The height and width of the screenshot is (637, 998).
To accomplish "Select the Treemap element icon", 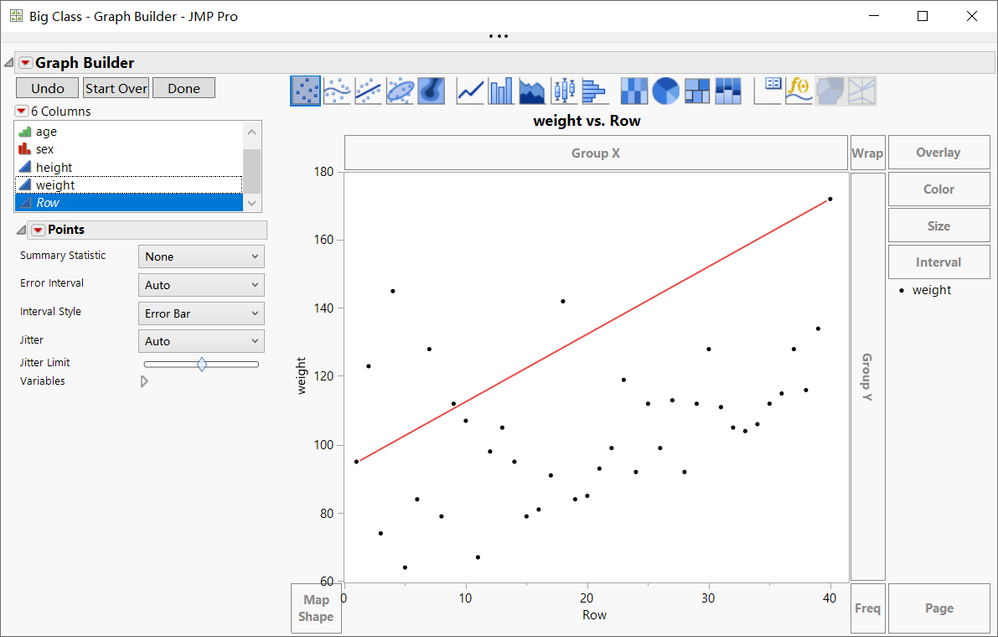I will 697,90.
